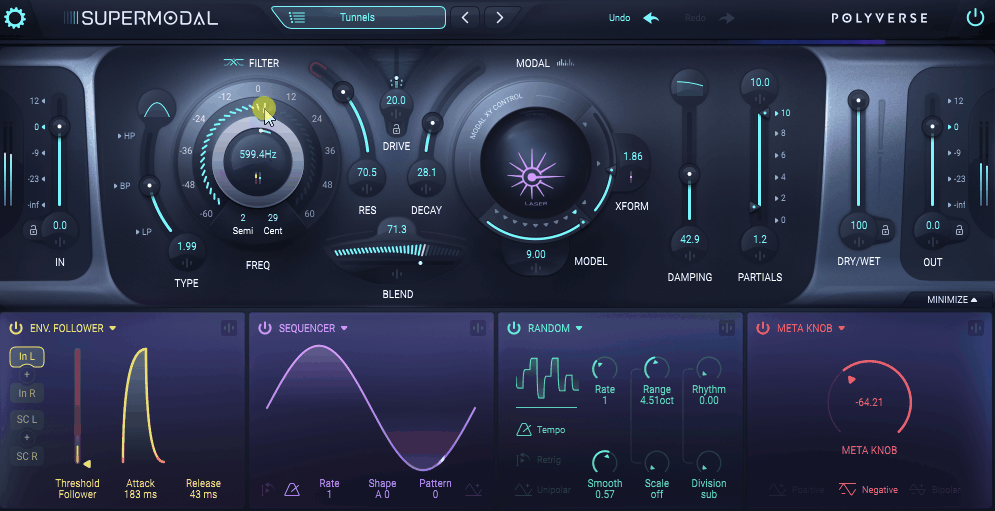Image resolution: width=995 pixels, height=511 pixels.
Task: Click the filter icon beside FILTER label
Action: tap(234, 63)
